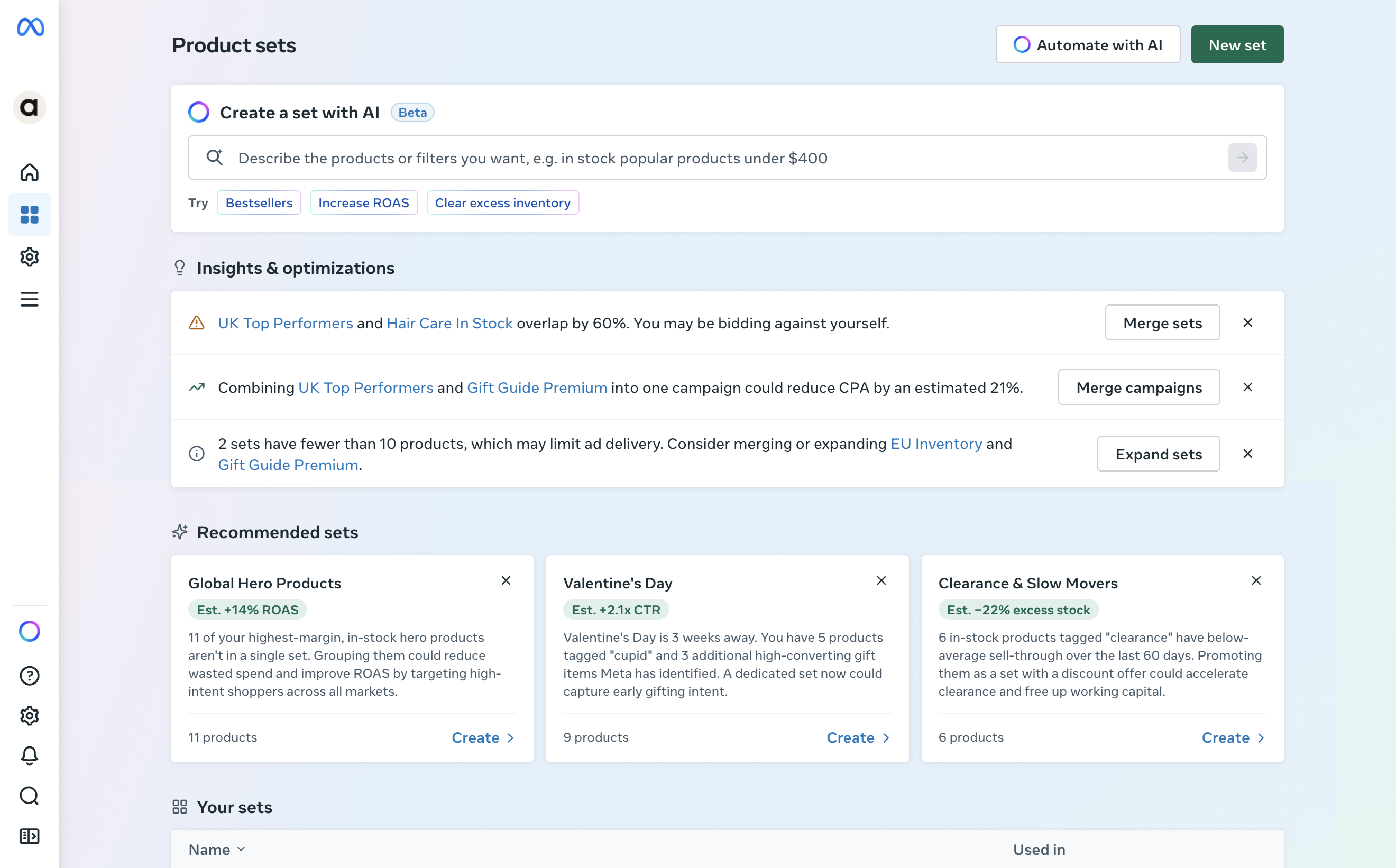Click Create arrow on Valentine's Day card
The height and width of the screenshot is (868, 1396).
click(858, 738)
